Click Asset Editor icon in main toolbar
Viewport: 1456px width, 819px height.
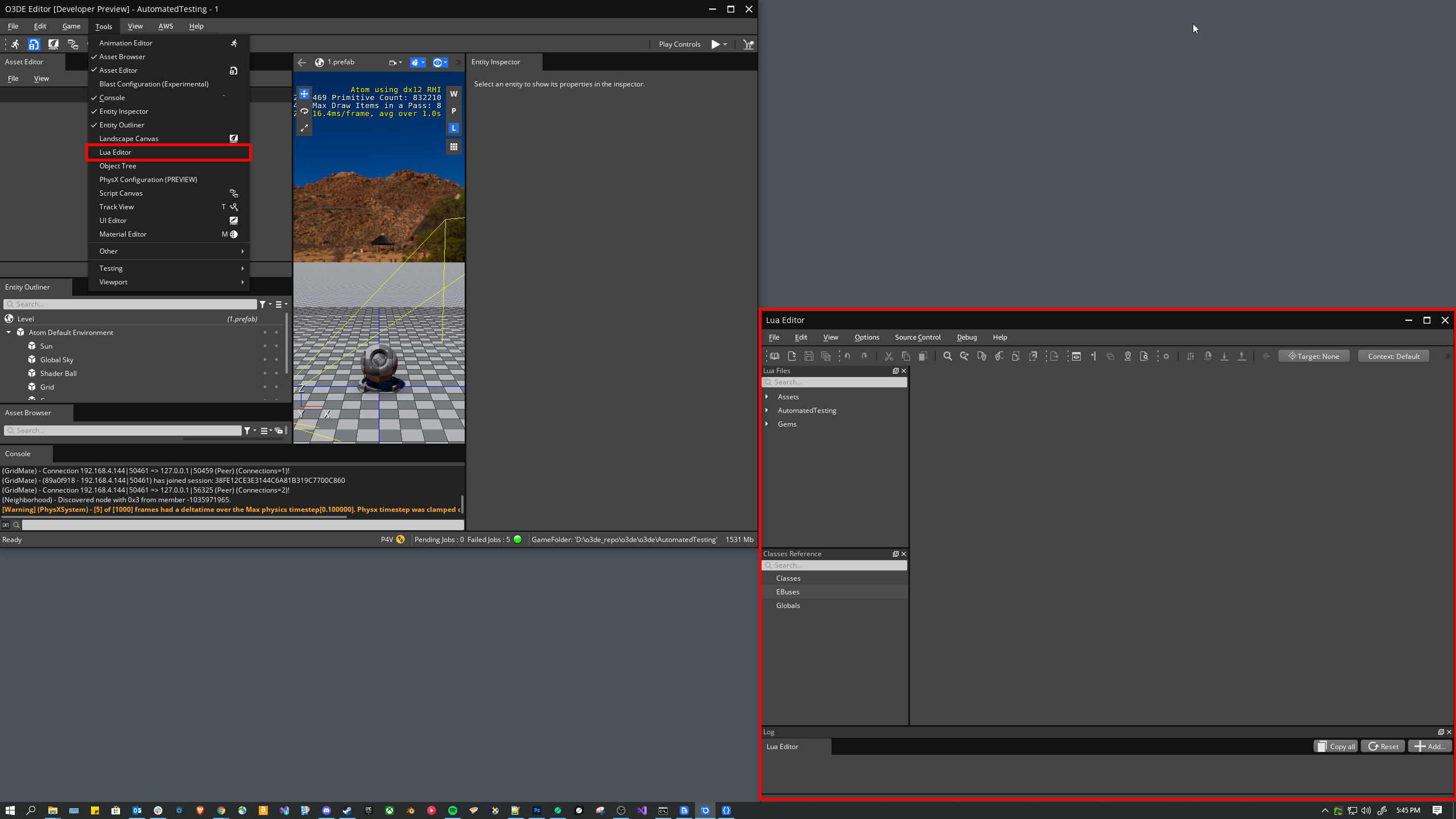pos(34,44)
